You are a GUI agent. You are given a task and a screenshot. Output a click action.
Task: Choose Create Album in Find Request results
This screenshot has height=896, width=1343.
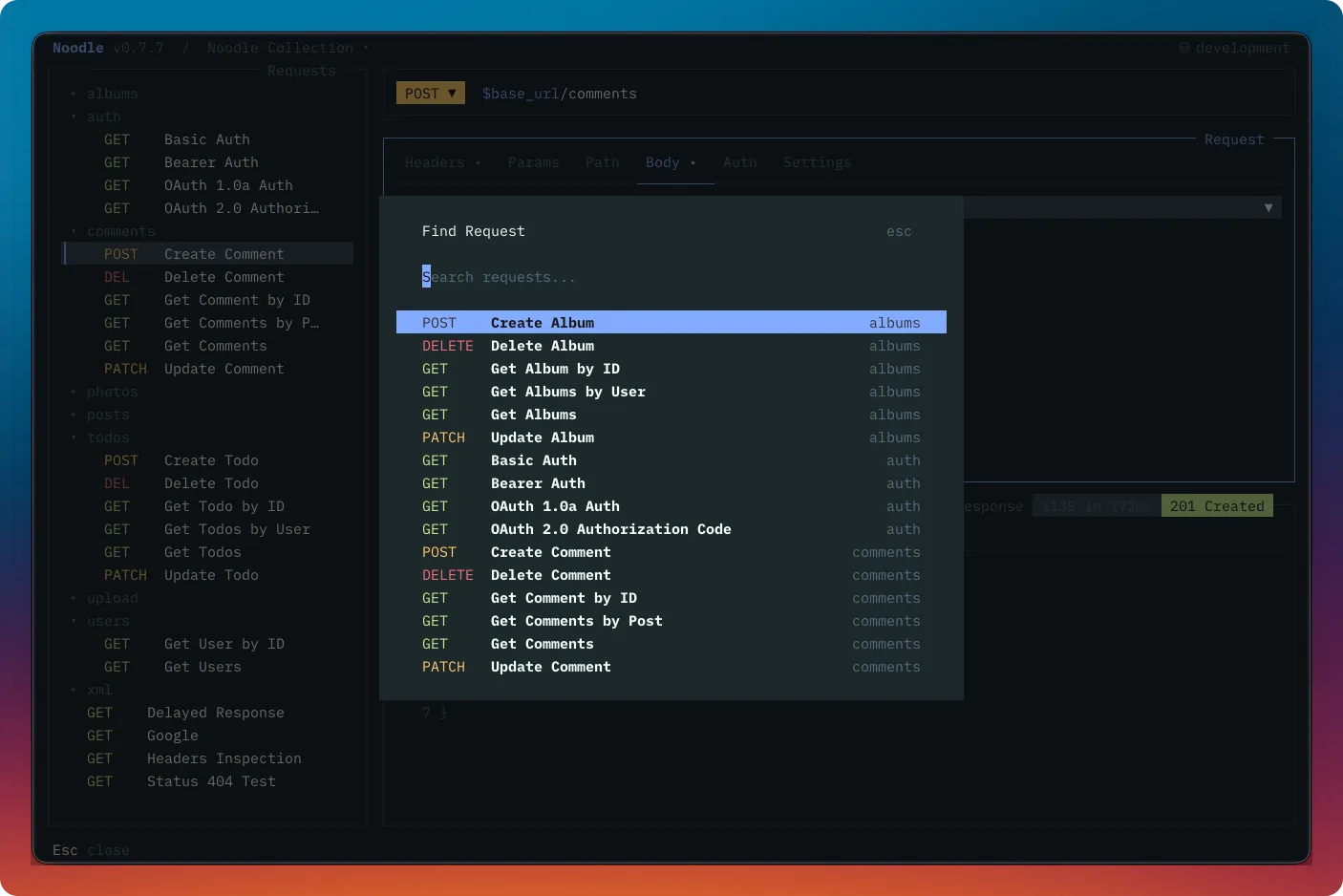pos(671,323)
